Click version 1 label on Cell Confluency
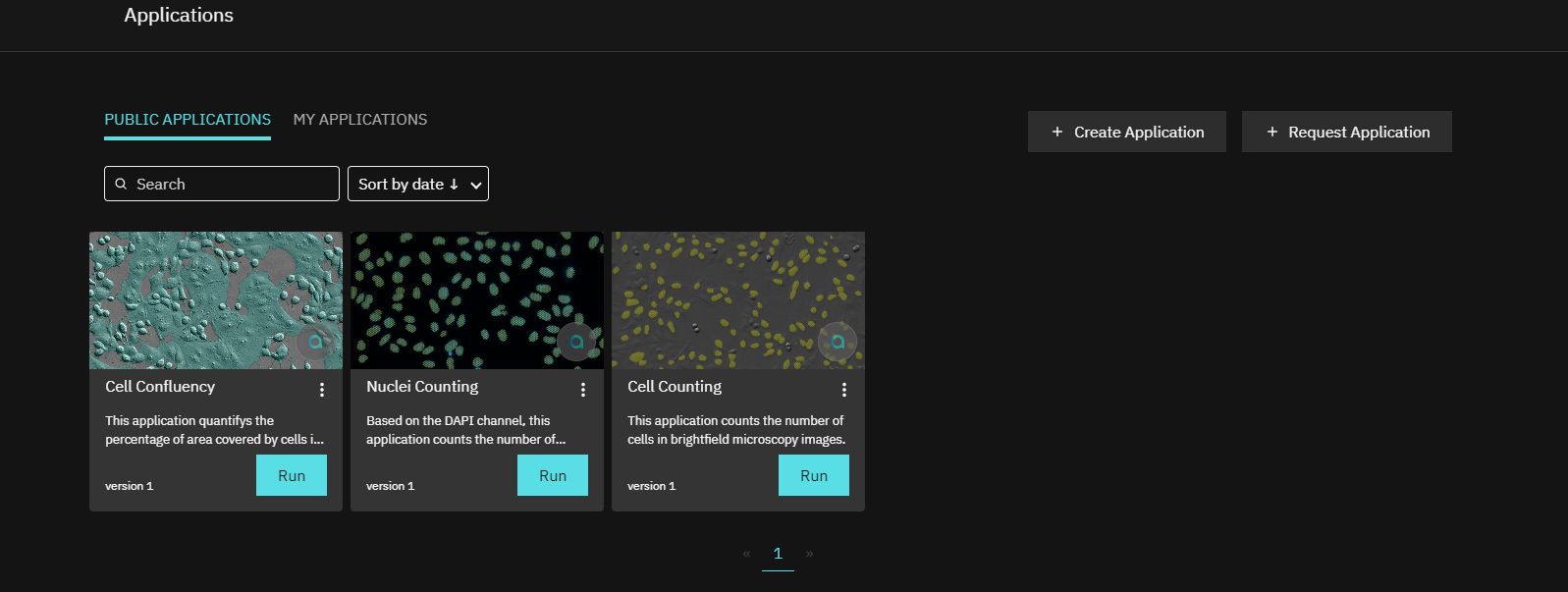Viewport: 1568px width, 592px height. pos(130,486)
